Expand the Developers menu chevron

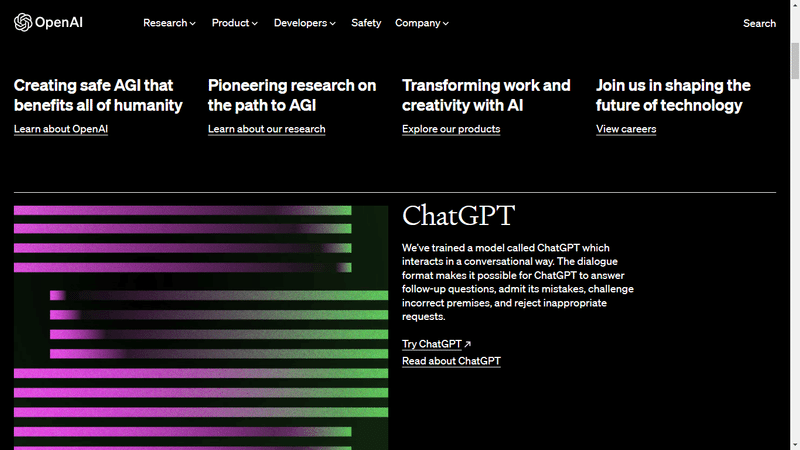333,23
